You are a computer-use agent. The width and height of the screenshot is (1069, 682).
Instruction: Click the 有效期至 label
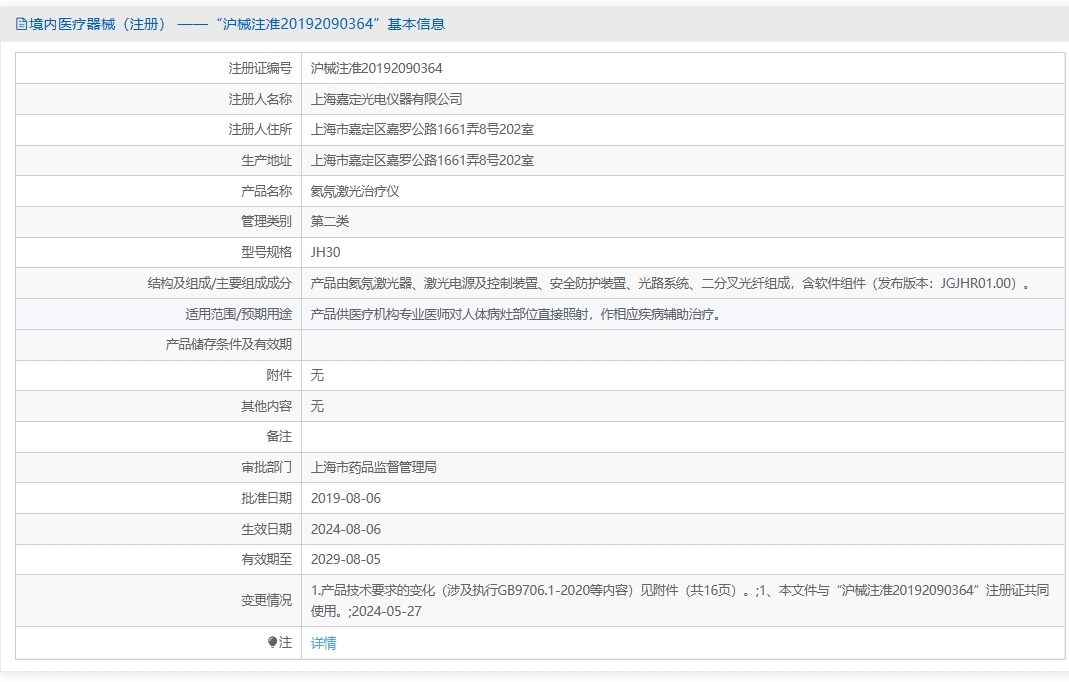266,559
